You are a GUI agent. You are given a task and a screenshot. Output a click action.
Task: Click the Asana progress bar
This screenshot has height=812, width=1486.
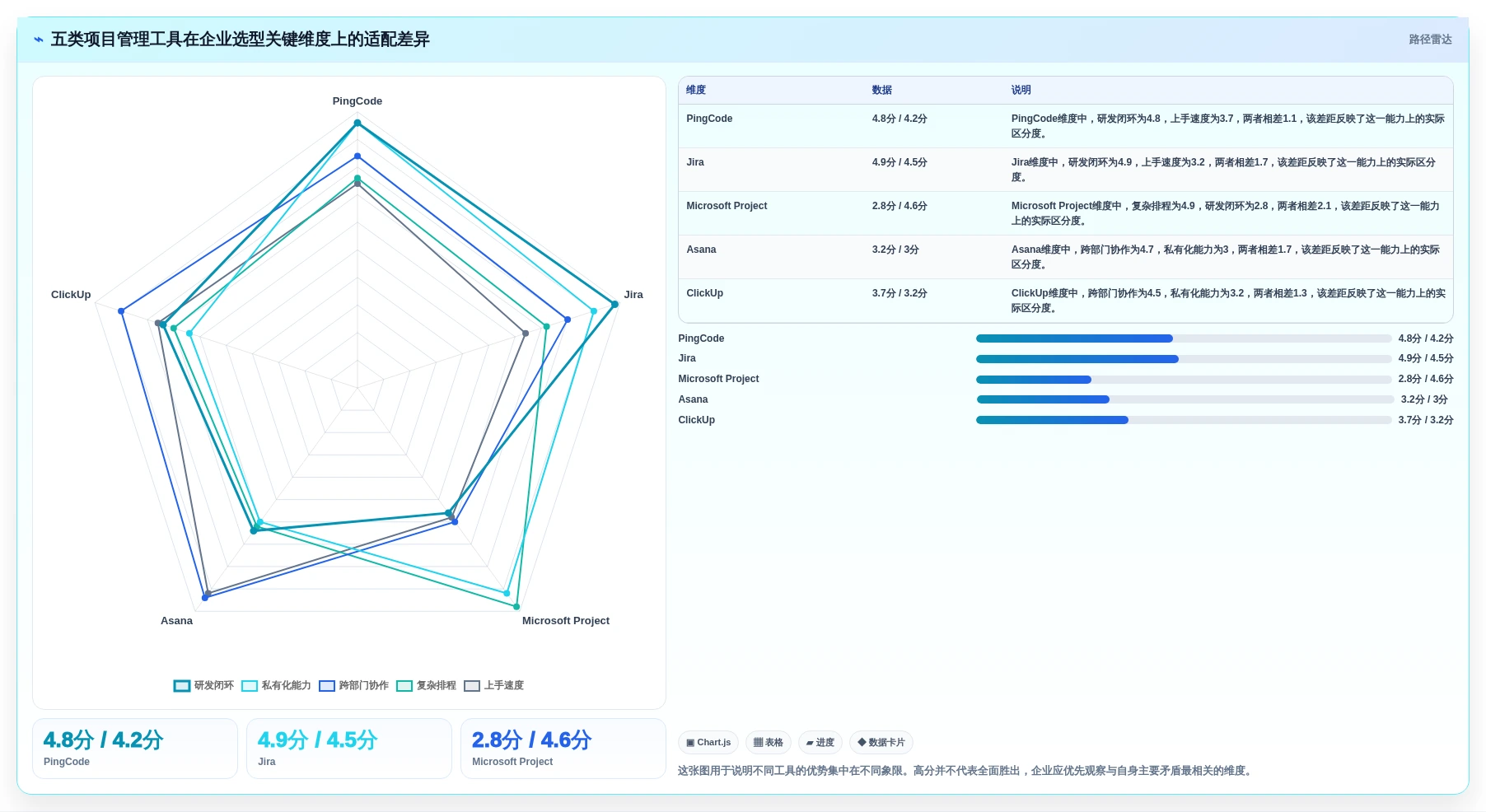click(x=1185, y=399)
